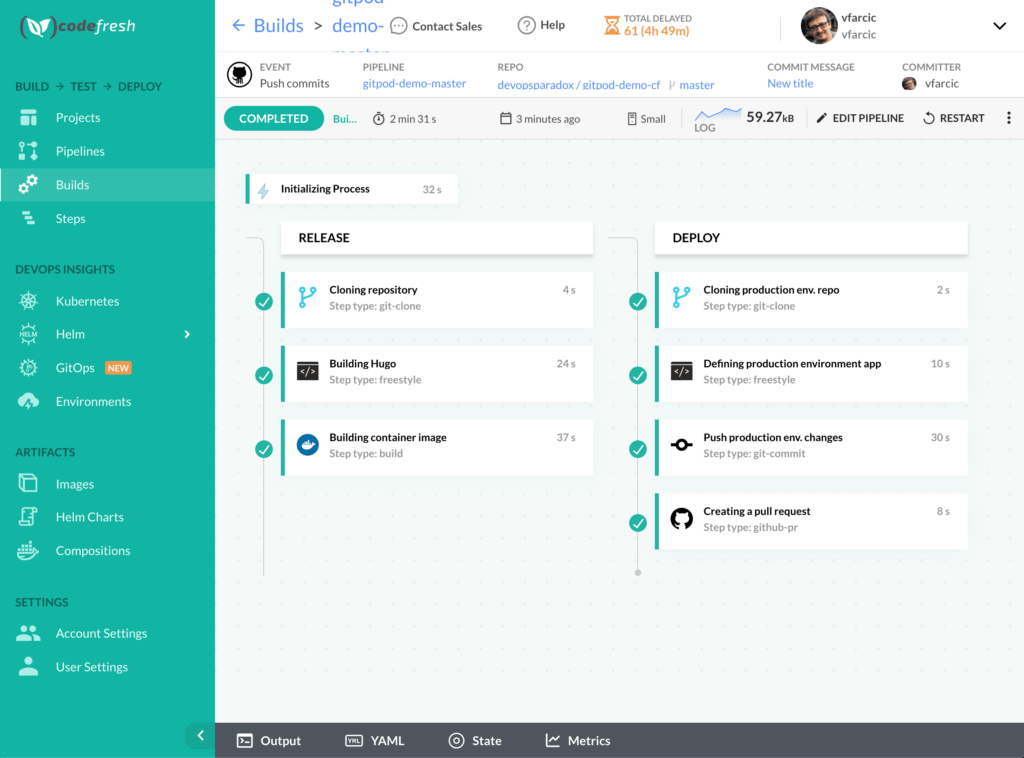Click the COMPLETED status badge
1024x758 pixels.
coord(274,118)
